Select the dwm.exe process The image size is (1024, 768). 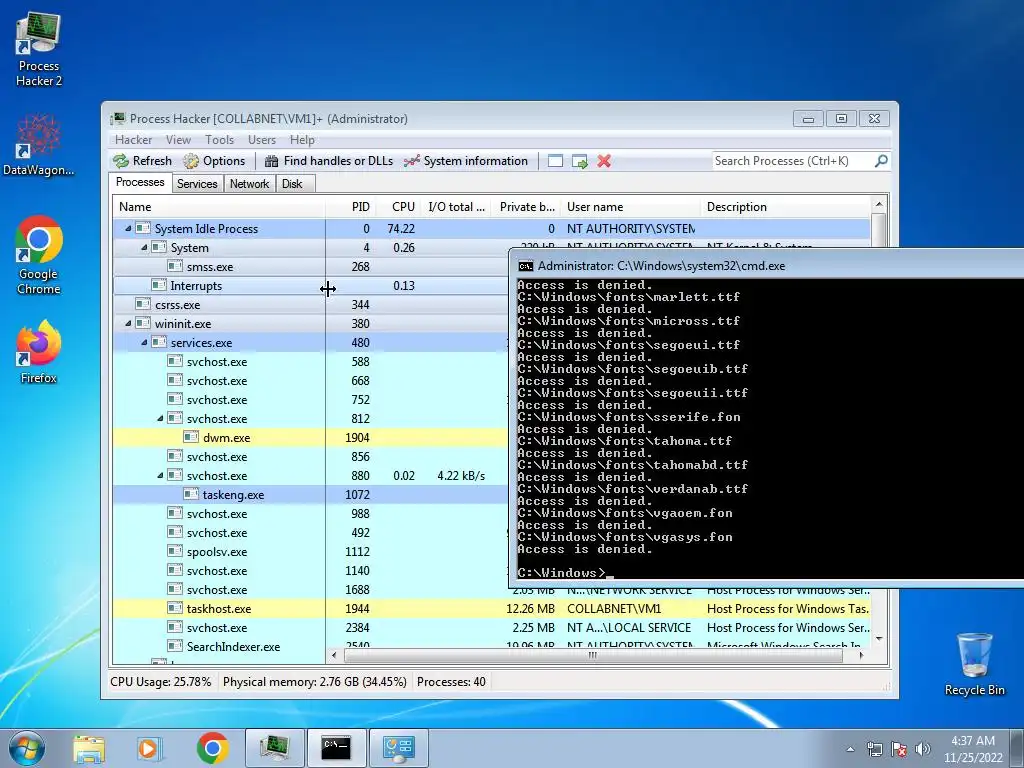310,438
